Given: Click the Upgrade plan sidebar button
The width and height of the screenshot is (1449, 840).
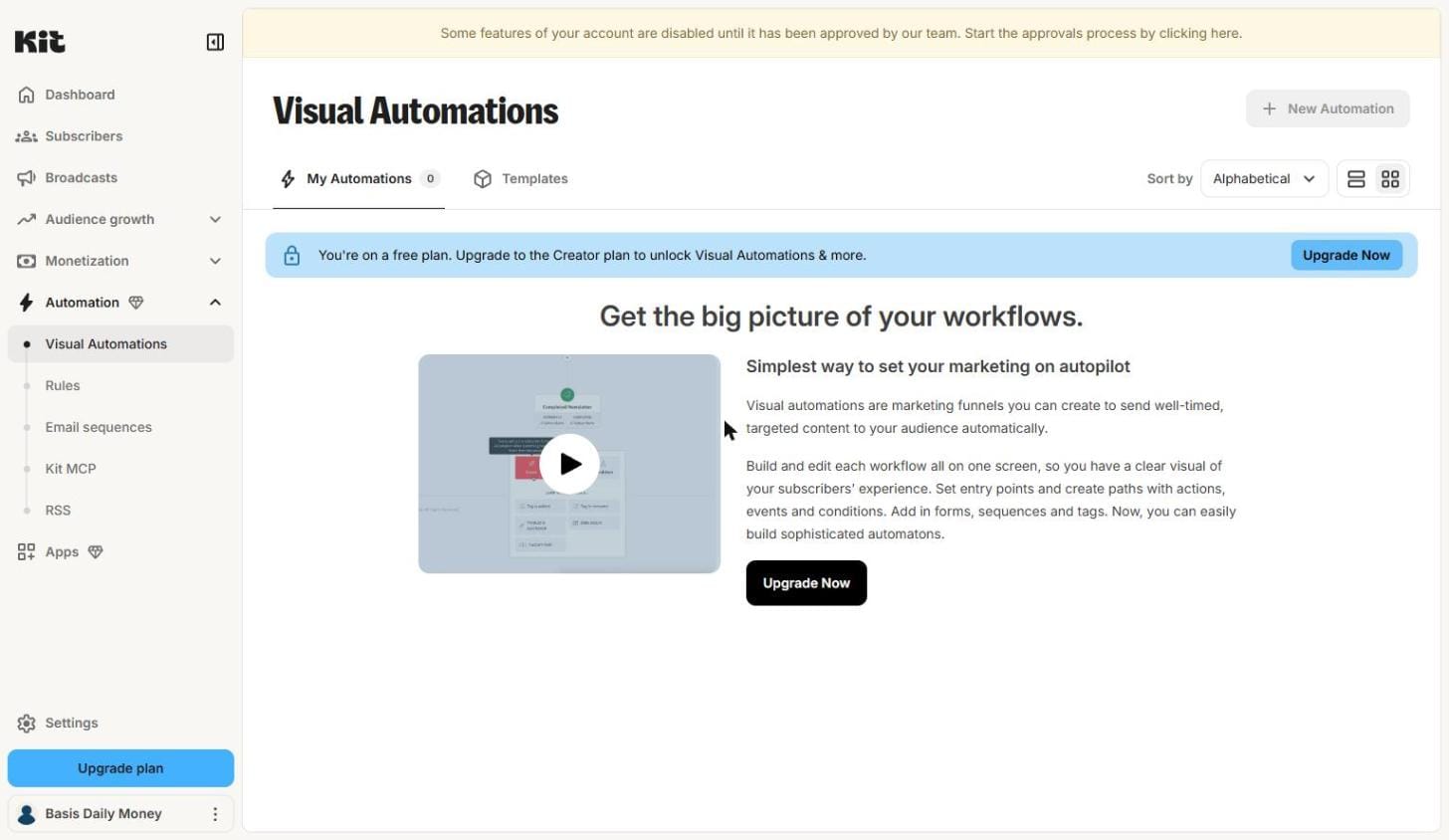Looking at the screenshot, I should (120, 768).
